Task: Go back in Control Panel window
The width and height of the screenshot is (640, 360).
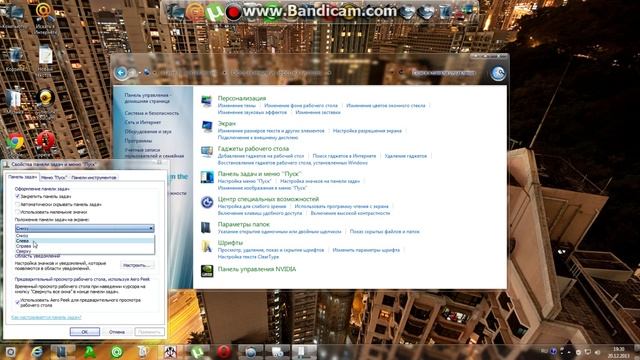Action: pos(121,73)
